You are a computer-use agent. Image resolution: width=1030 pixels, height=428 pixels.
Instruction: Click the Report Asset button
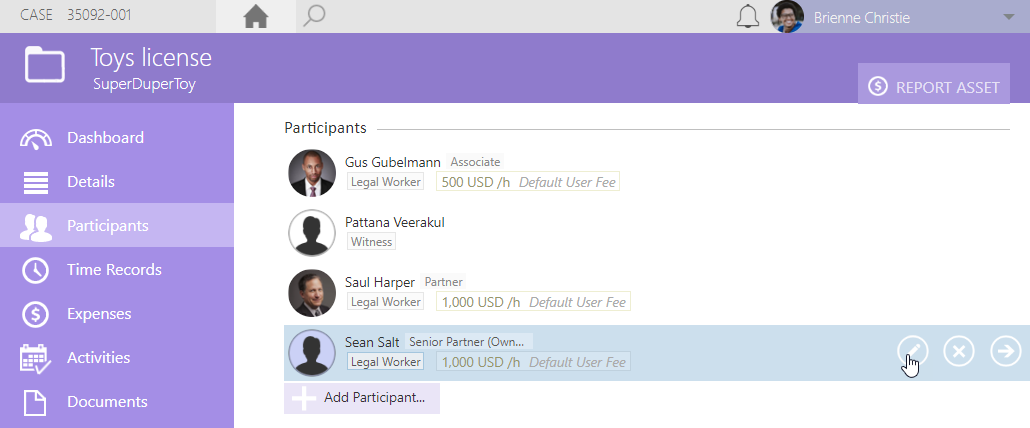click(933, 83)
